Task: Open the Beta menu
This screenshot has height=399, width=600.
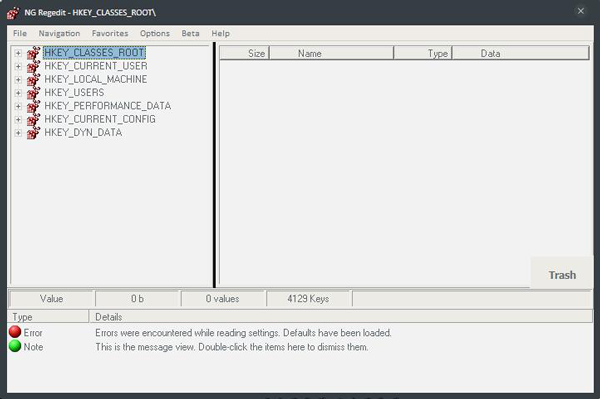Action: tap(190, 33)
